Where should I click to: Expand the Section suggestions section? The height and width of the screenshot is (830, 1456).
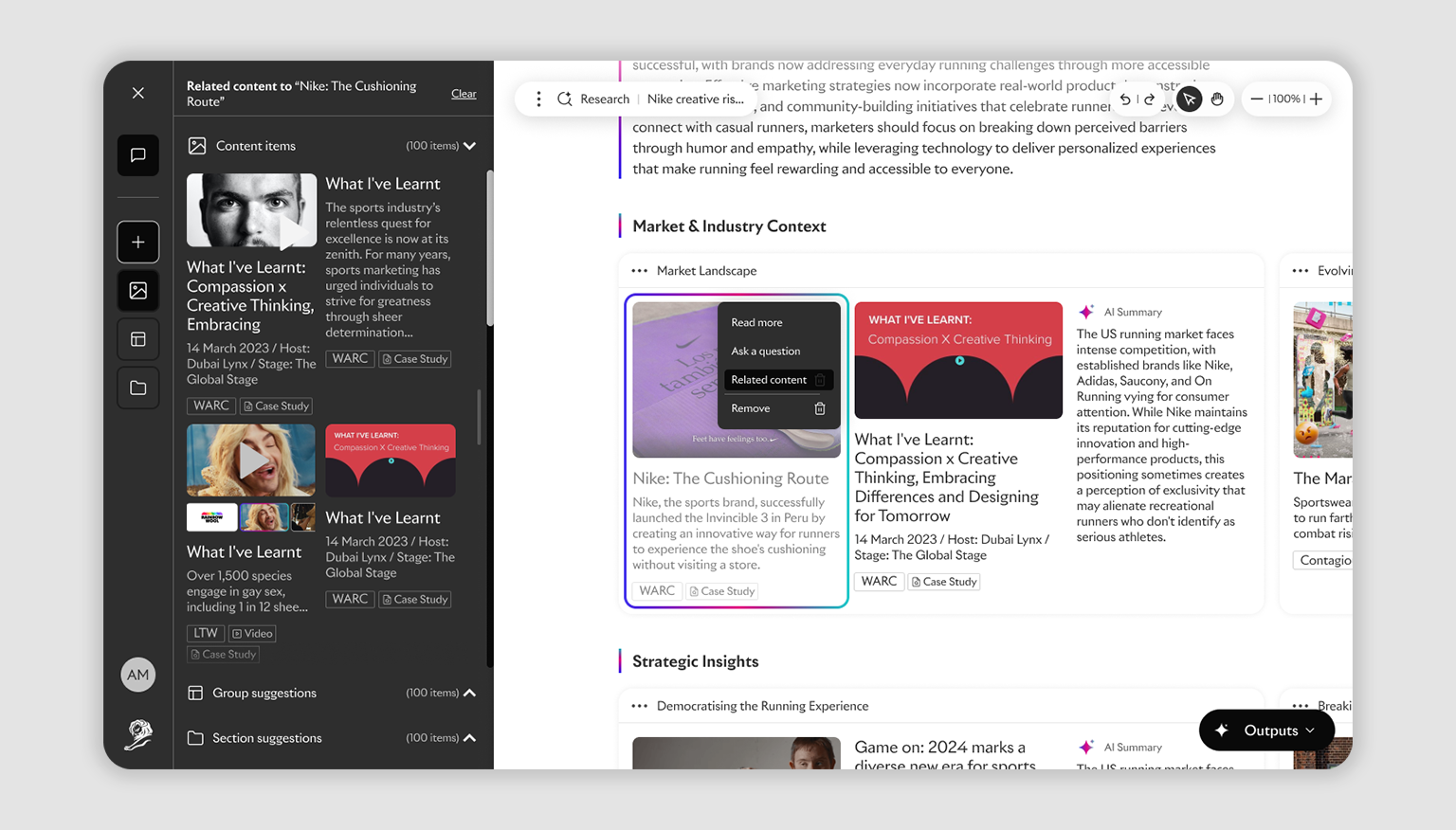click(x=469, y=738)
